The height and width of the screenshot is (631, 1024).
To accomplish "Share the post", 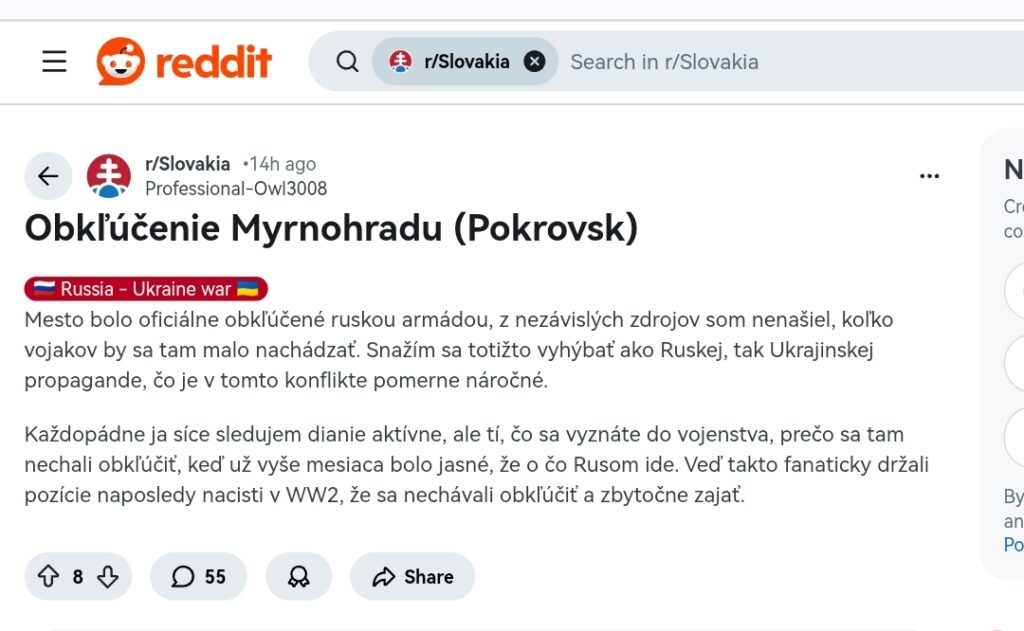I will pyautogui.click(x=412, y=577).
